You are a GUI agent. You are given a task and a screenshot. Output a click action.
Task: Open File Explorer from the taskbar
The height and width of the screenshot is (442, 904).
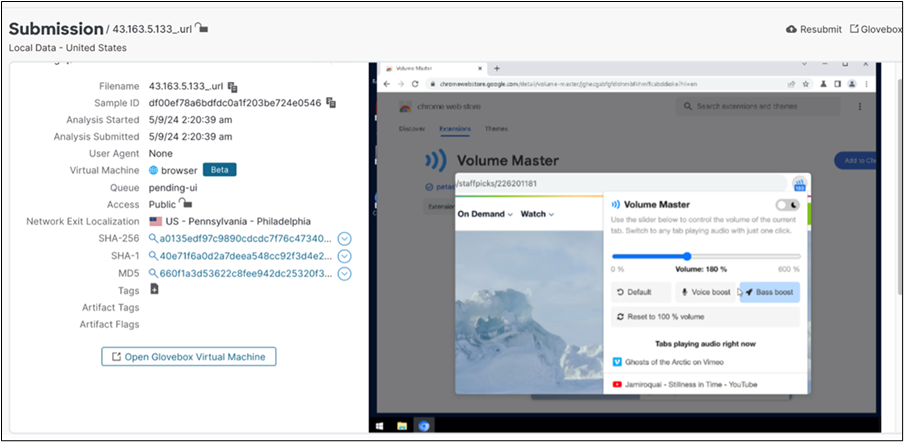402,426
